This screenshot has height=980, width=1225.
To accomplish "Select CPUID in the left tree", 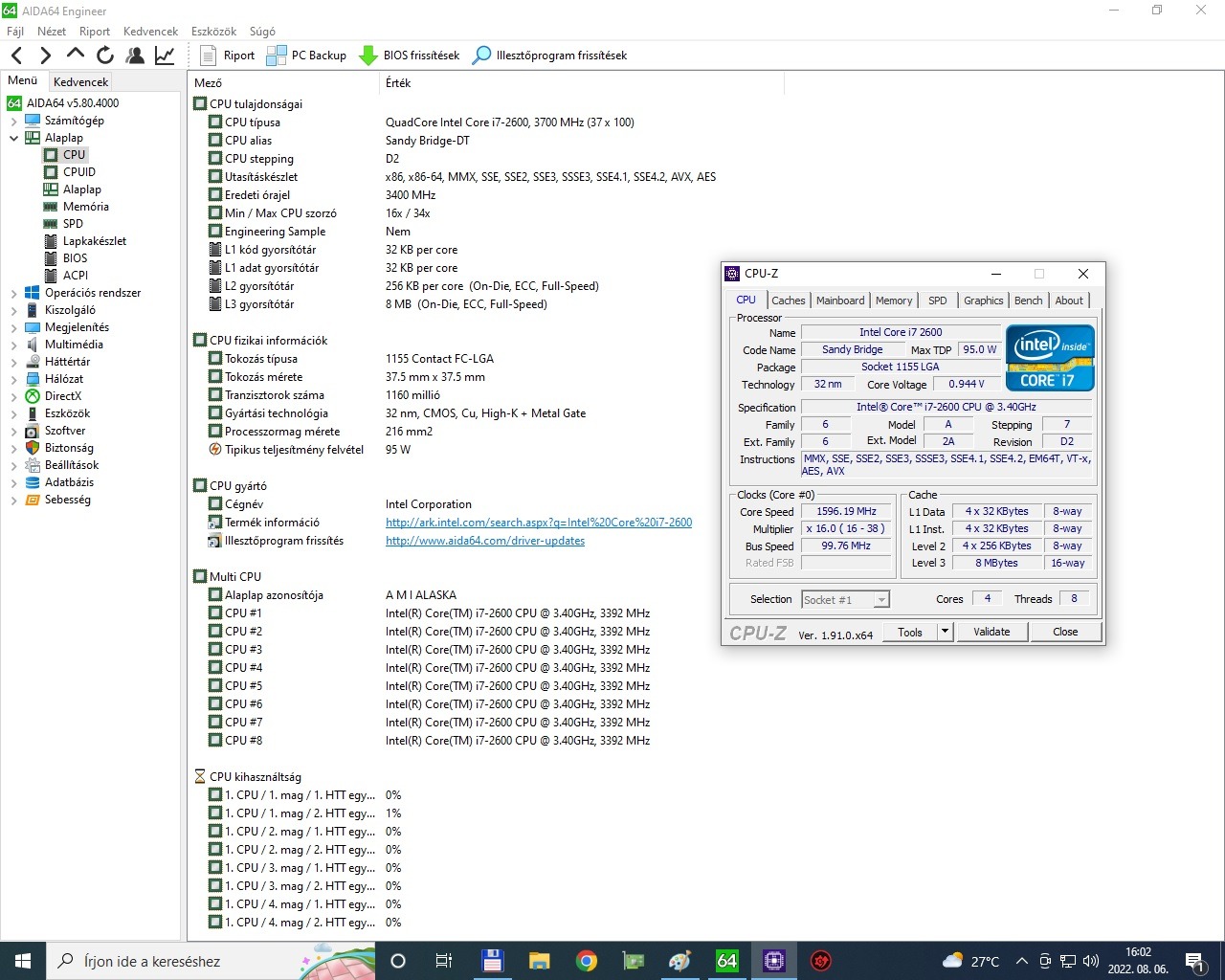I will (79, 172).
